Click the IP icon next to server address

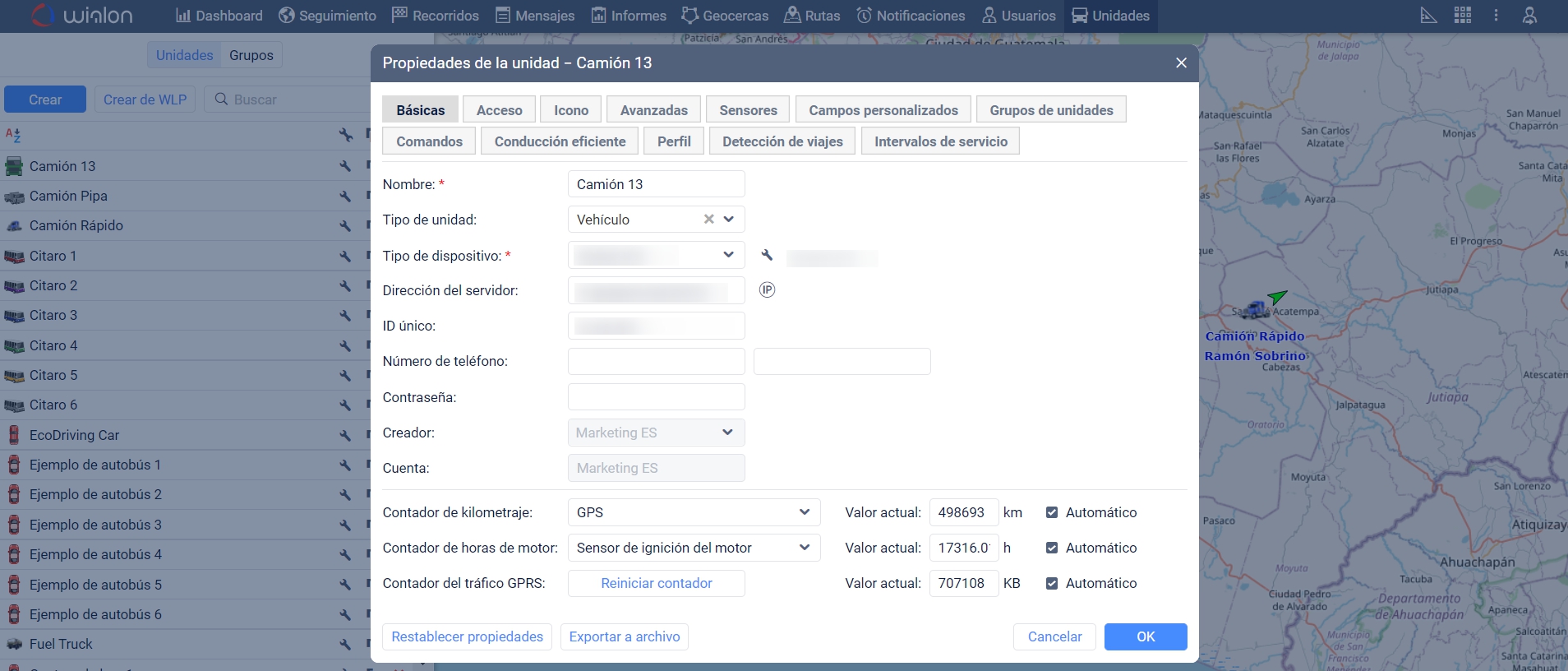767,289
